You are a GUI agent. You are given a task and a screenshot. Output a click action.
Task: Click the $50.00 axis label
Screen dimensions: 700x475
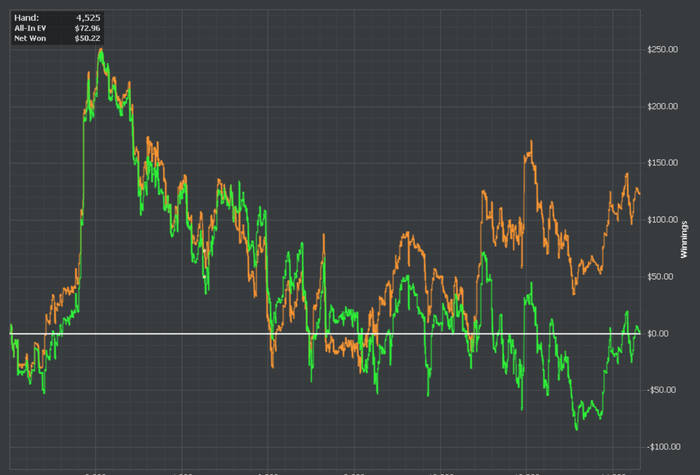660,277
